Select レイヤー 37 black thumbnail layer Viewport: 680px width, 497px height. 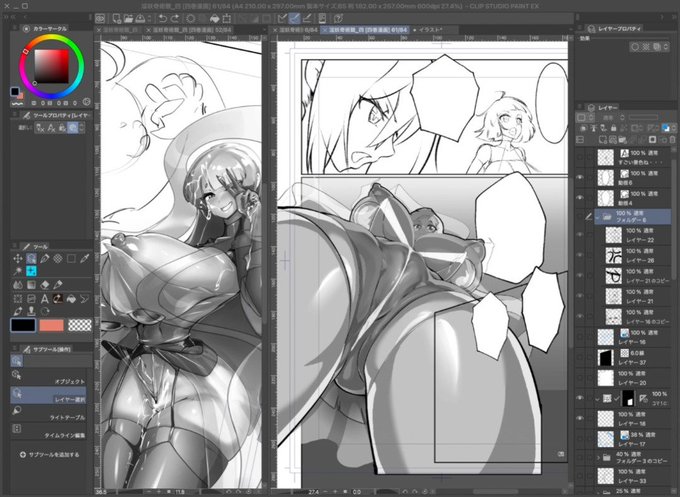click(x=605, y=358)
